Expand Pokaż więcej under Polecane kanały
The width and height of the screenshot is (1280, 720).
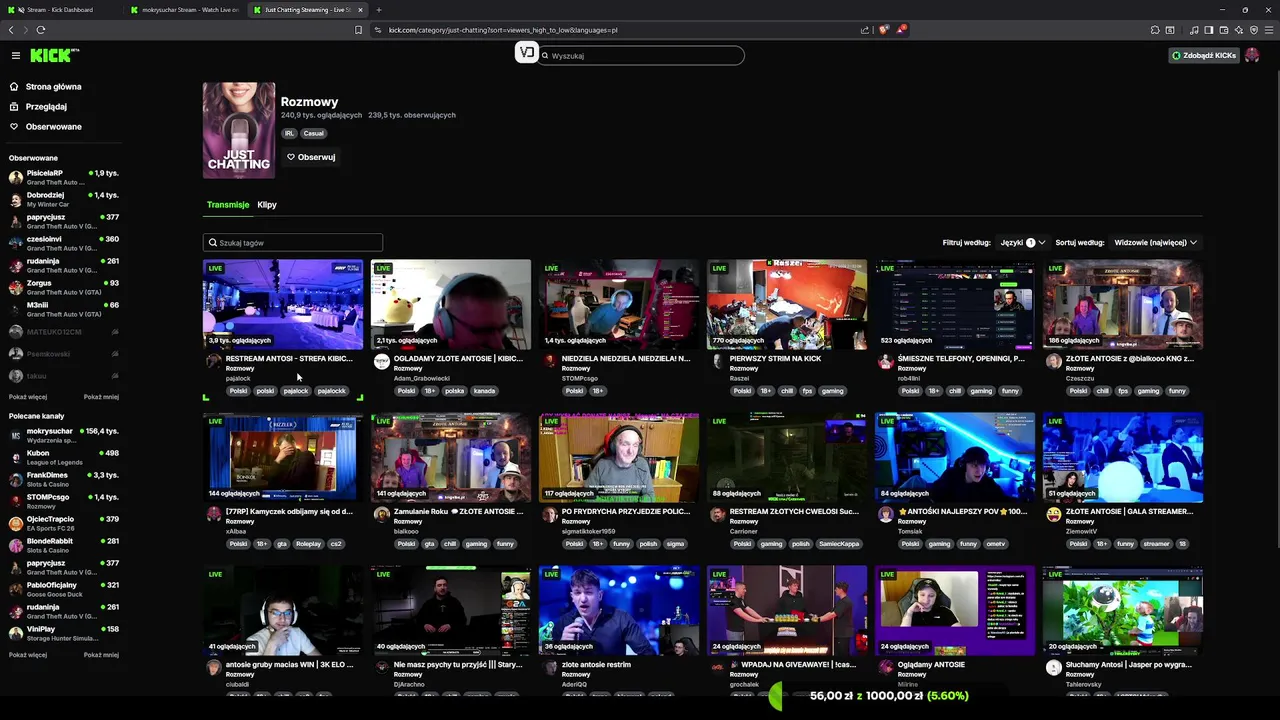click(28, 655)
